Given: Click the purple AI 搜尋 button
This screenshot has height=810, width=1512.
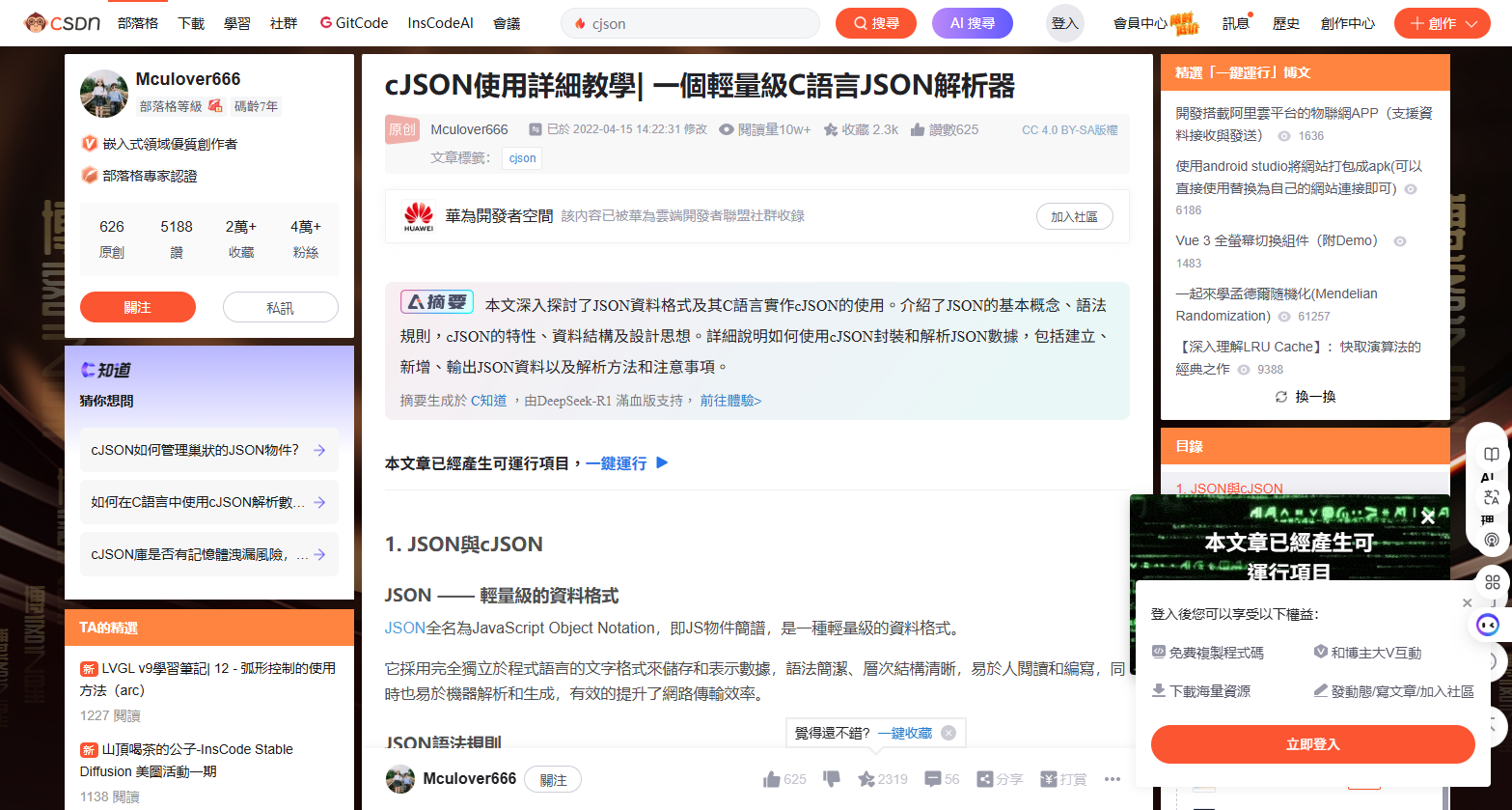Looking at the screenshot, I should [x=973, y=23].
